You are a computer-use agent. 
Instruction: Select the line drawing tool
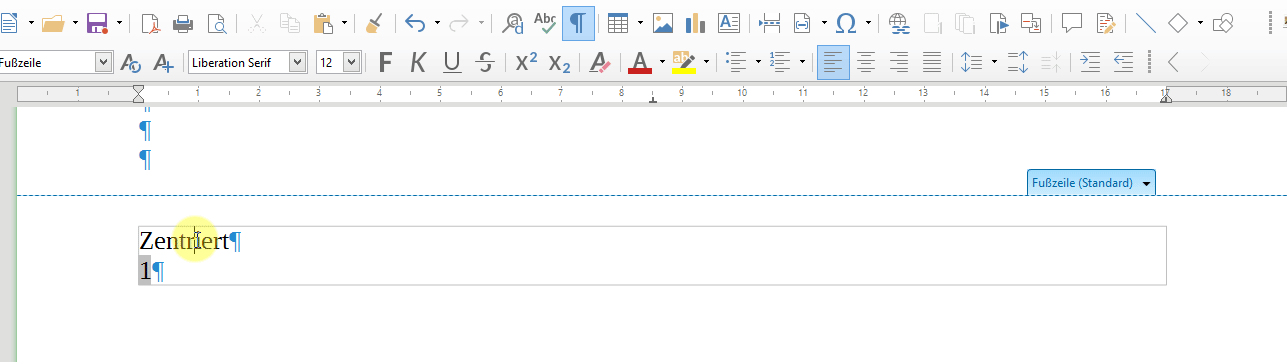coord(1146,22)
